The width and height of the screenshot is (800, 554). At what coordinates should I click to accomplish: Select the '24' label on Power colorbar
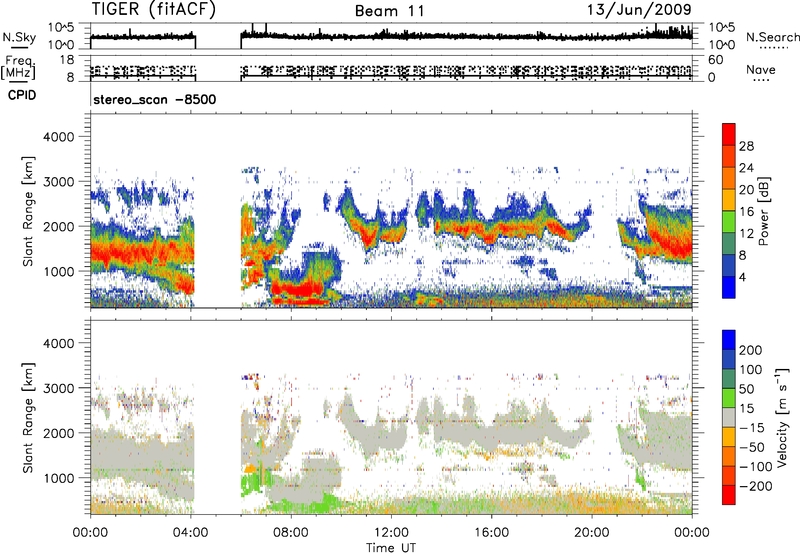click(x=746, y=168)
